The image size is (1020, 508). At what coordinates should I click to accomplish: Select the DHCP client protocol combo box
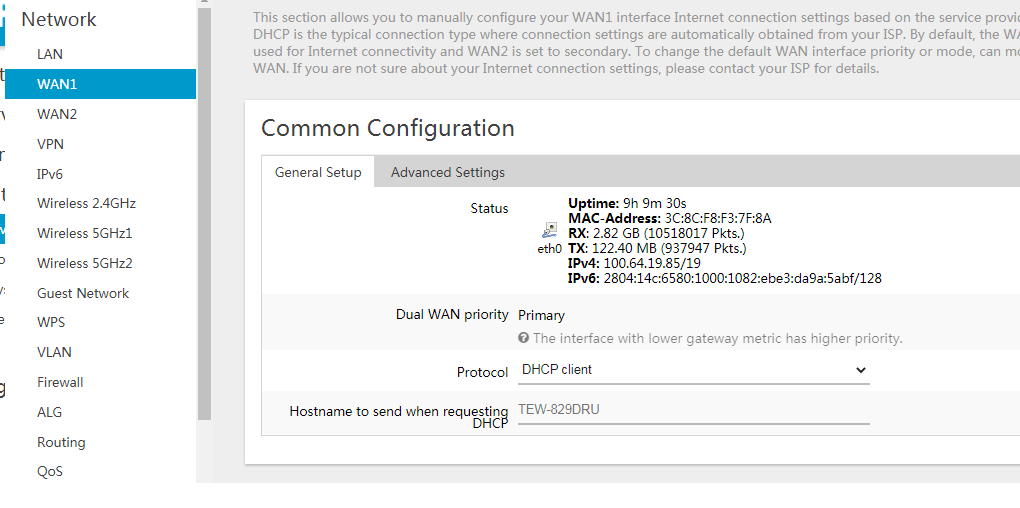tap(693, 370)
